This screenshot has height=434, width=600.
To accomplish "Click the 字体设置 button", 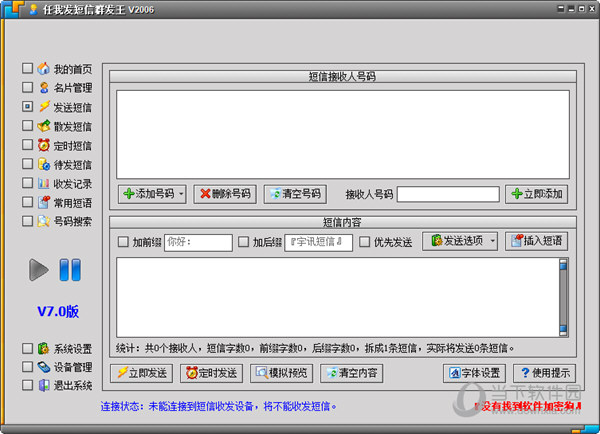I will (x=474, y=373).
